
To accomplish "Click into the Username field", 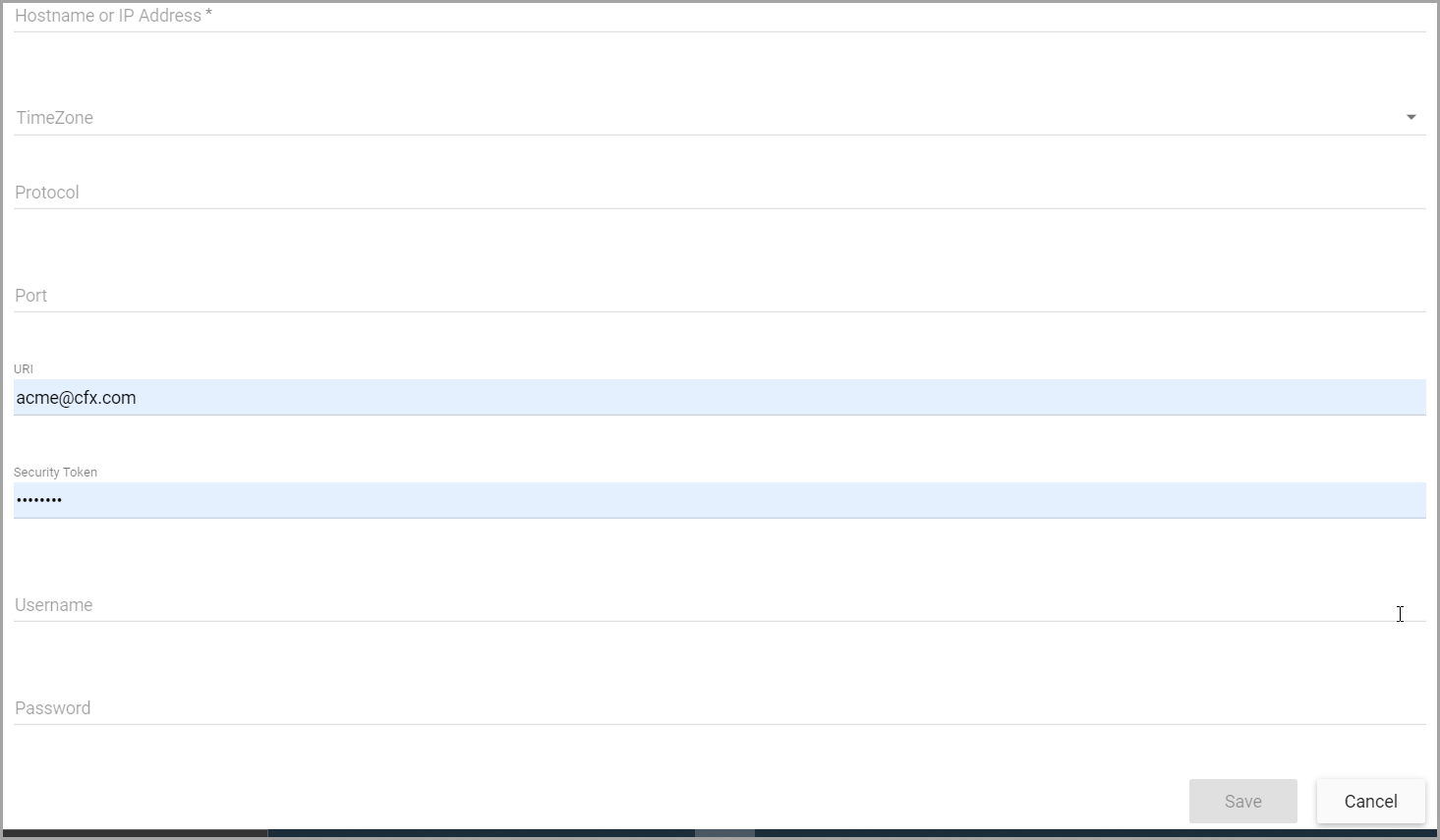I will tap(720, 604).
